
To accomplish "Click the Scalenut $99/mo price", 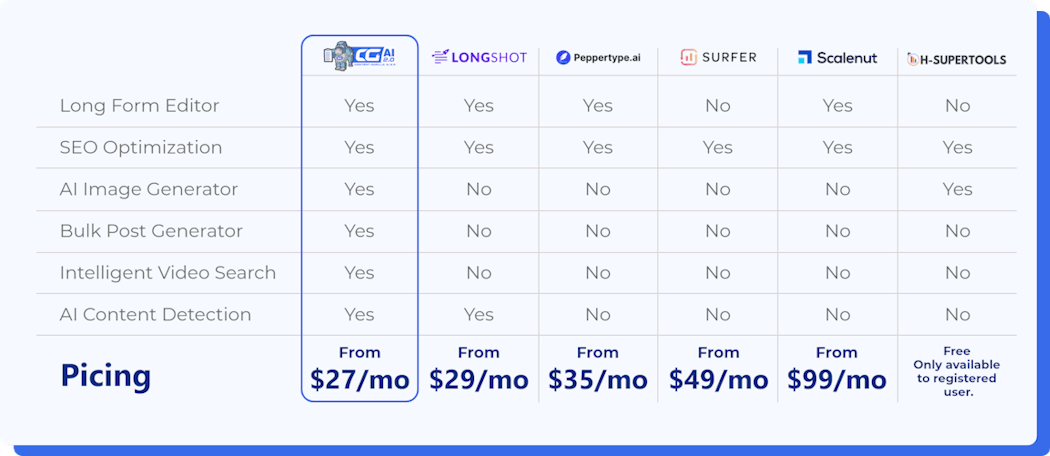I will pyautogui.click(x=837, y=380).
